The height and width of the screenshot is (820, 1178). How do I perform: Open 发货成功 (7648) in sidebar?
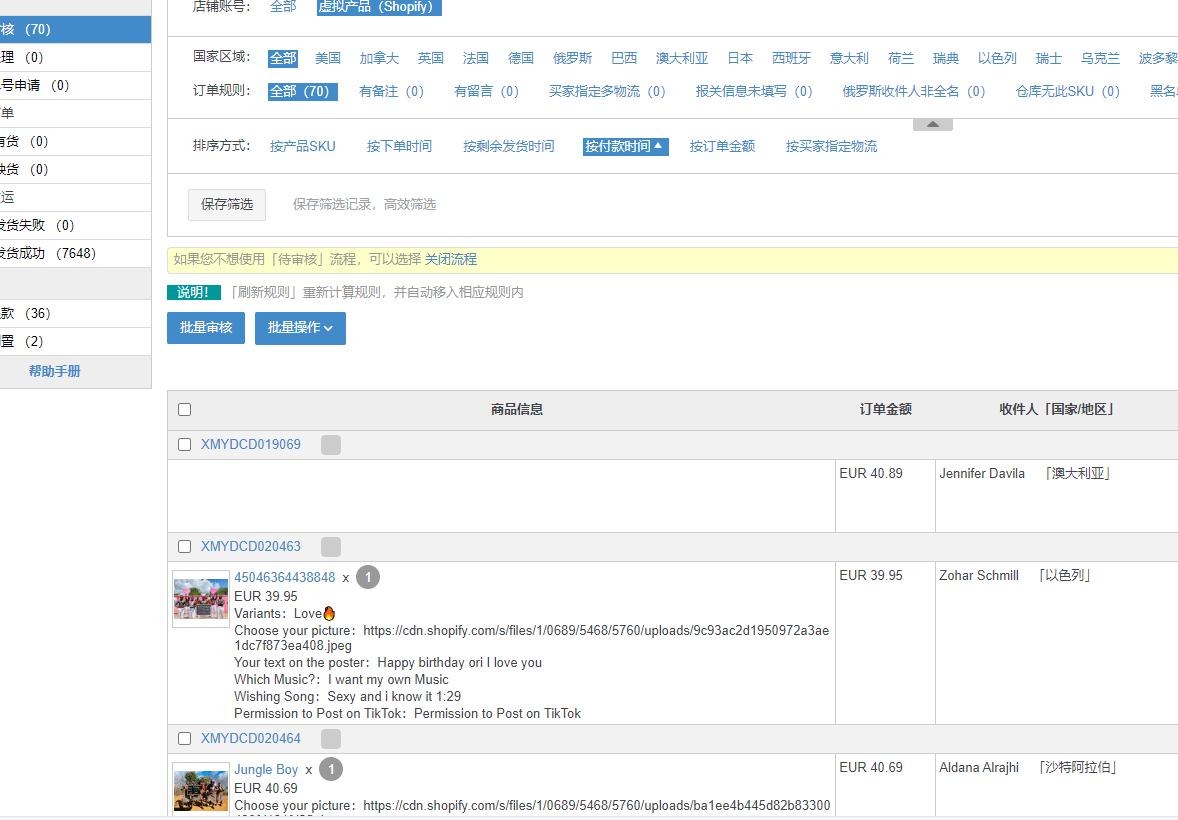click(x=48, y=253)
